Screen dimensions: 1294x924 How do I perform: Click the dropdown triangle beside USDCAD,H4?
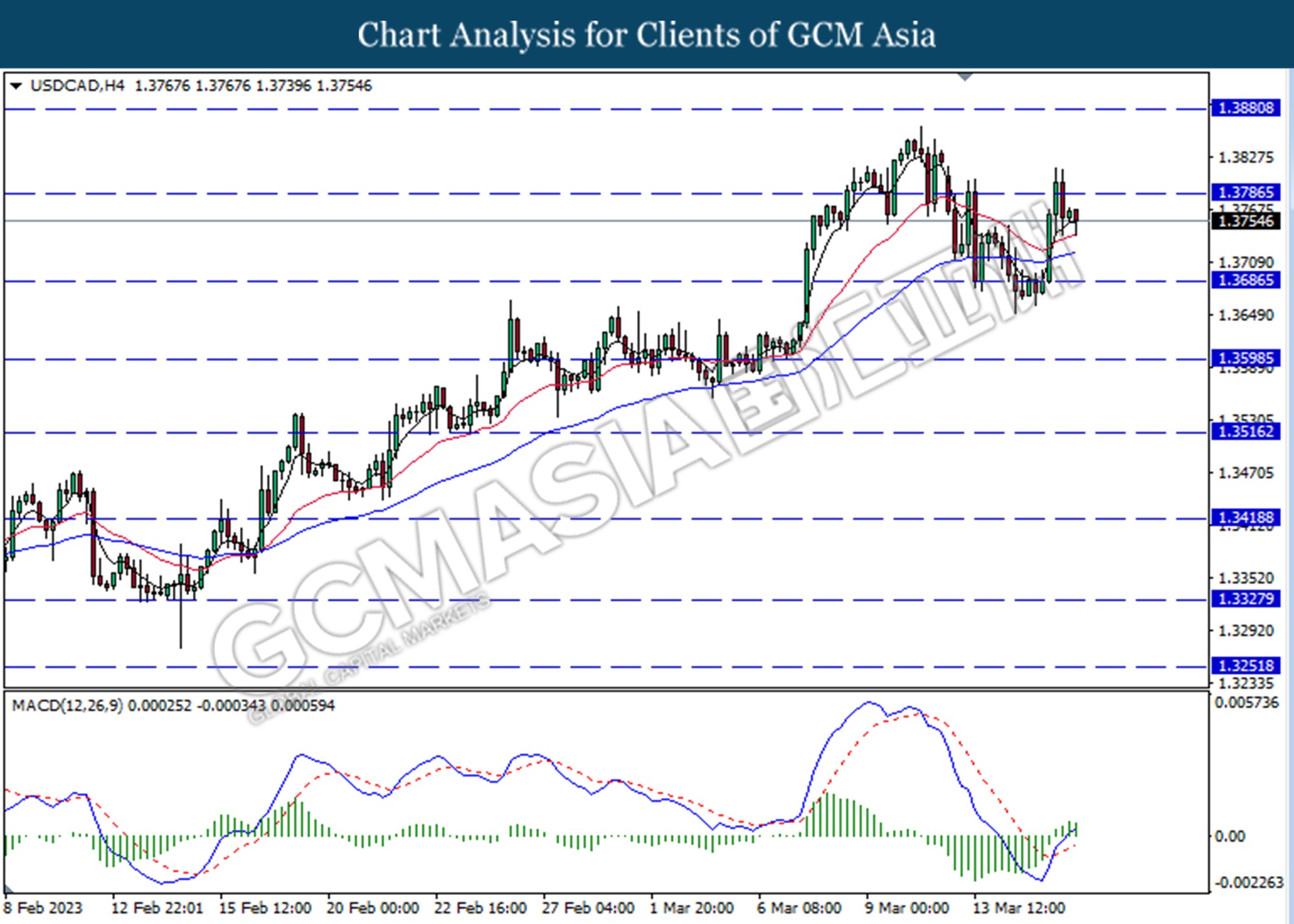(16, 85)
